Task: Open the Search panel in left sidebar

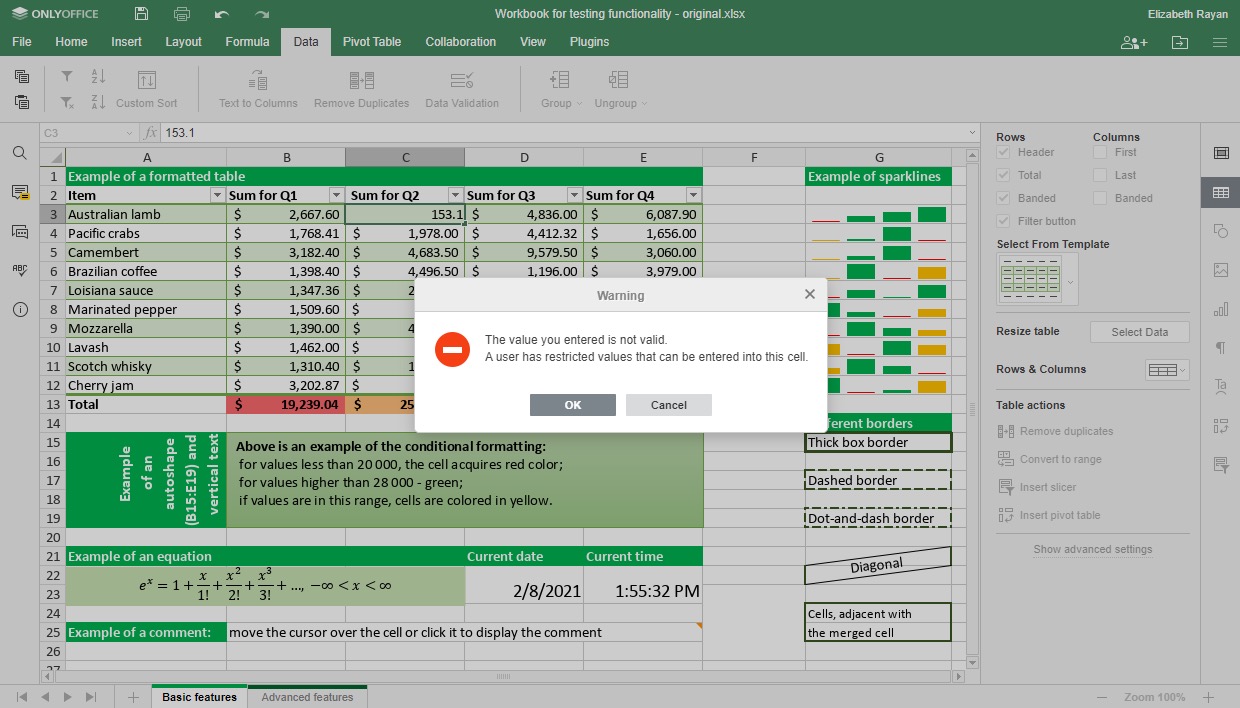Action: pyautogui.click(x=20, y=153)
